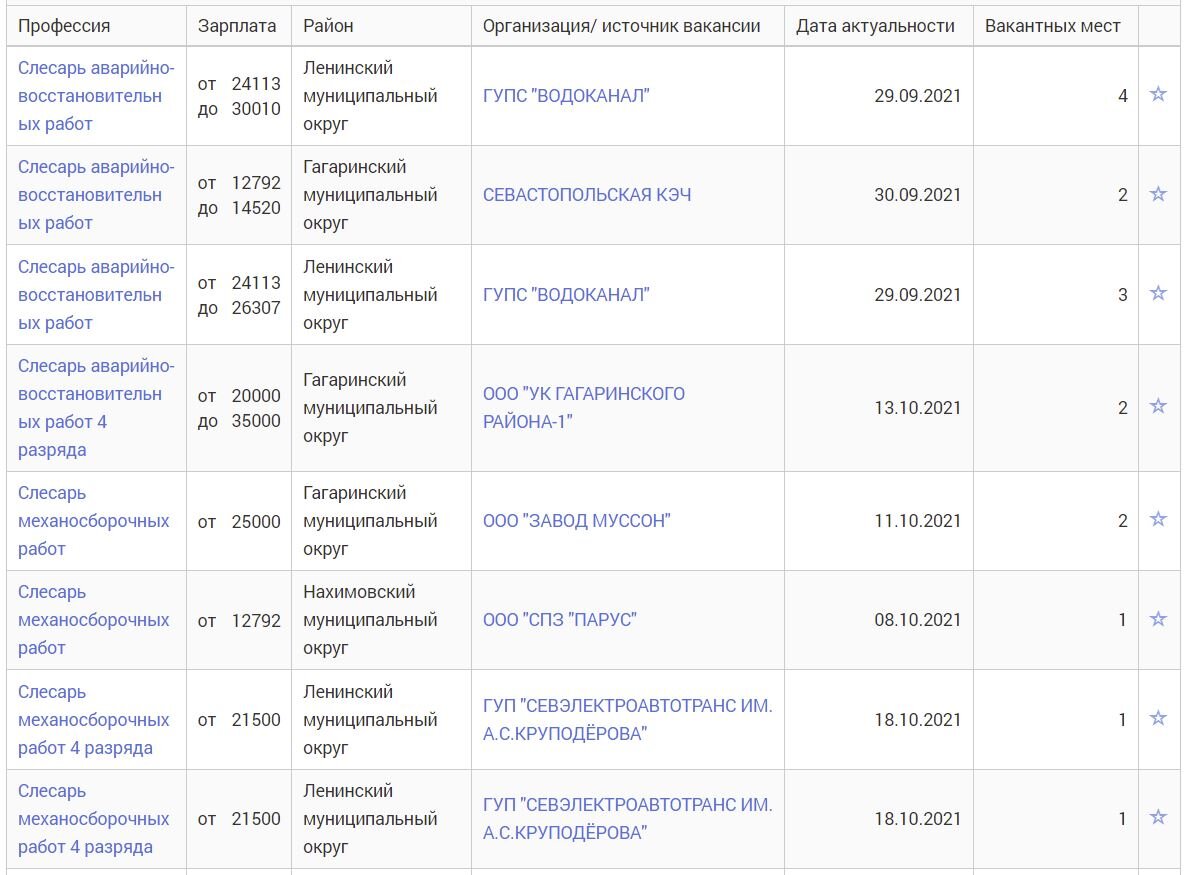
Task: Star the first СЕВЭЛЕКТРОАВТОТРАНС vacancy
Action: (x=1158, y=718)
